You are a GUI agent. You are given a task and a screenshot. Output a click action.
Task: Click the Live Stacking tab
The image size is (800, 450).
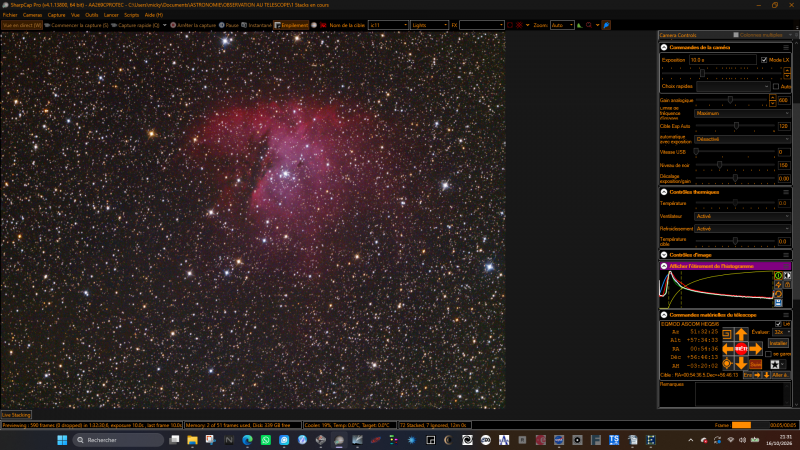[16, 415]
